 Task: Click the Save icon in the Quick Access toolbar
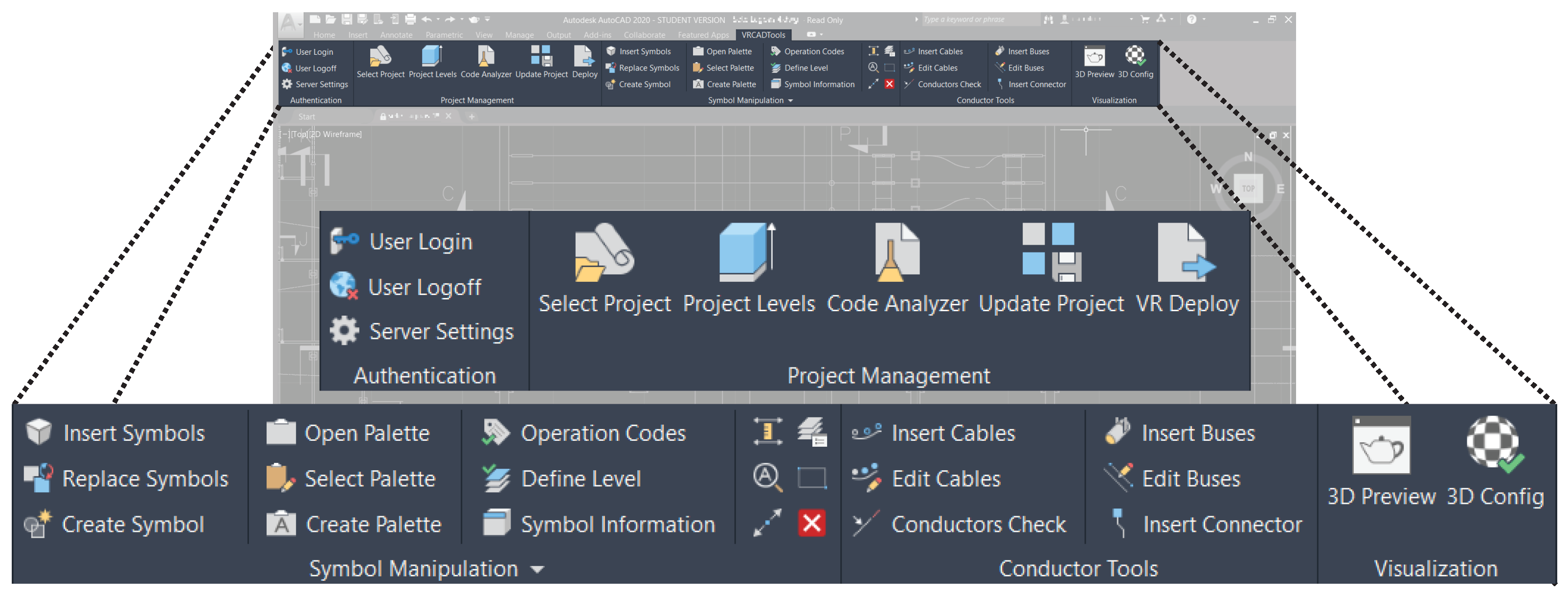pos(347,20)
